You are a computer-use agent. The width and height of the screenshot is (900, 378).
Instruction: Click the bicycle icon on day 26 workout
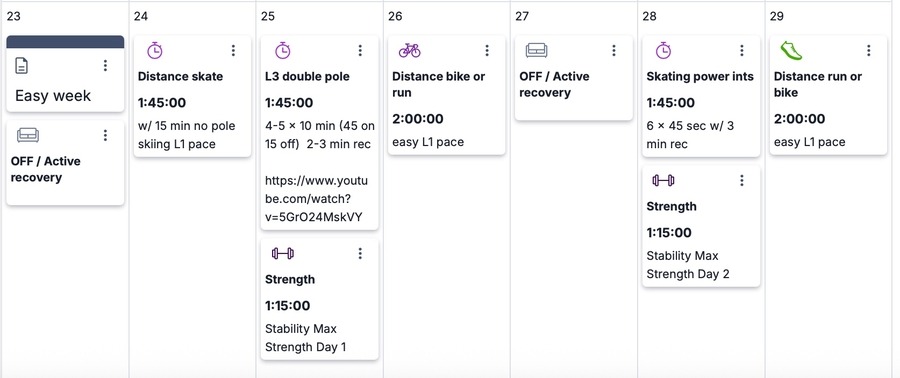tap(409, 50)
